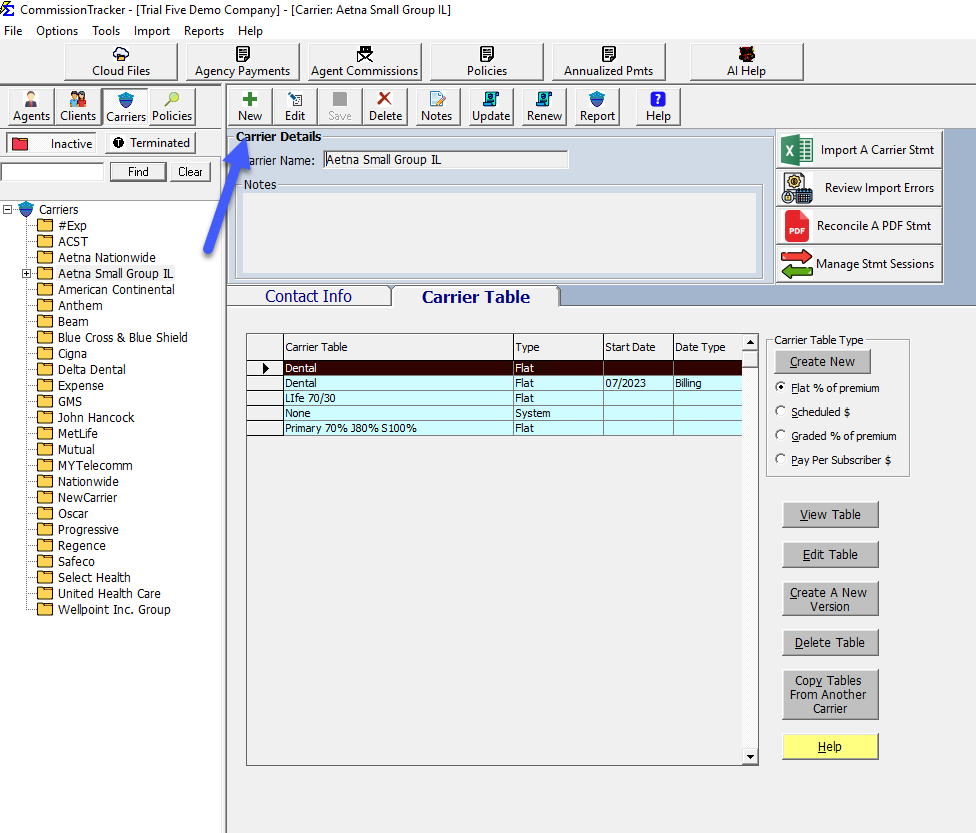Open the Agents panel icon
The image size is (976, 833).
click(30, 106)
